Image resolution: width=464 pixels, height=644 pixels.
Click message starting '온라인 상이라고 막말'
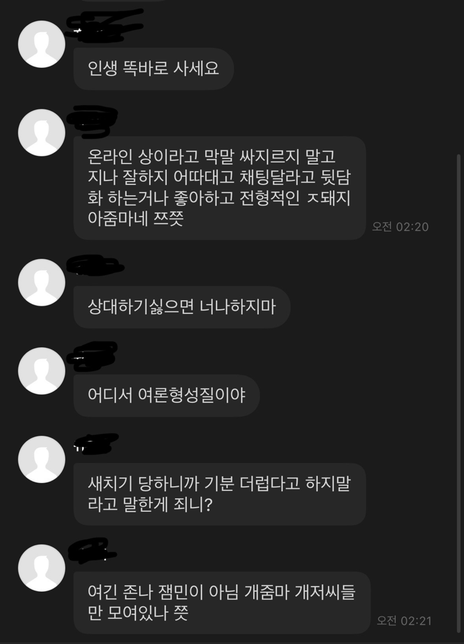pyautogui.click(x=220, y=188)
